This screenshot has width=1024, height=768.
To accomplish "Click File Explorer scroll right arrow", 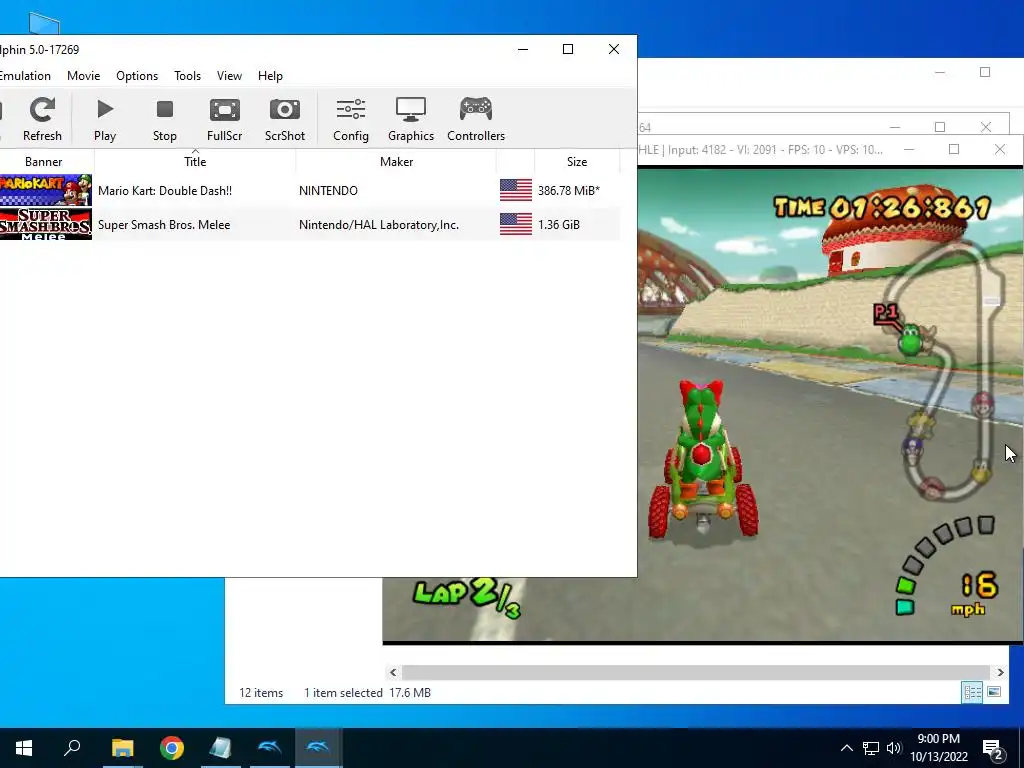I will pos(1000,672).
